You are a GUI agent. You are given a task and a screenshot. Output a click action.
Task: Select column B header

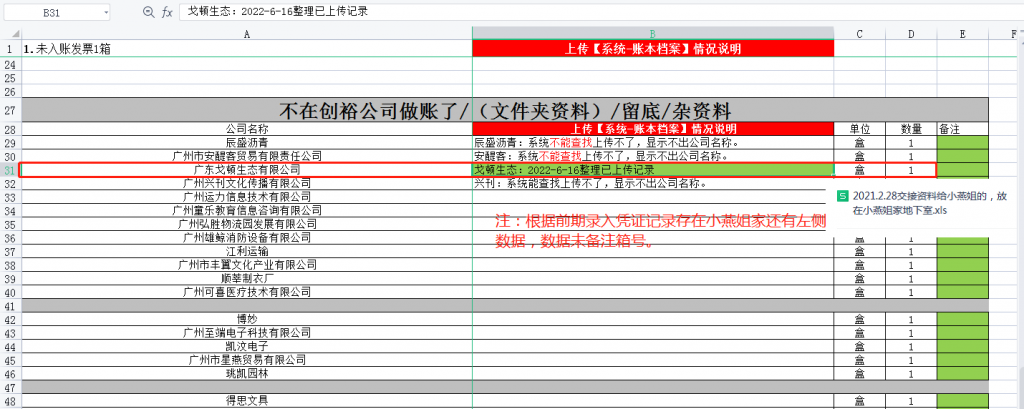point(652,33)
